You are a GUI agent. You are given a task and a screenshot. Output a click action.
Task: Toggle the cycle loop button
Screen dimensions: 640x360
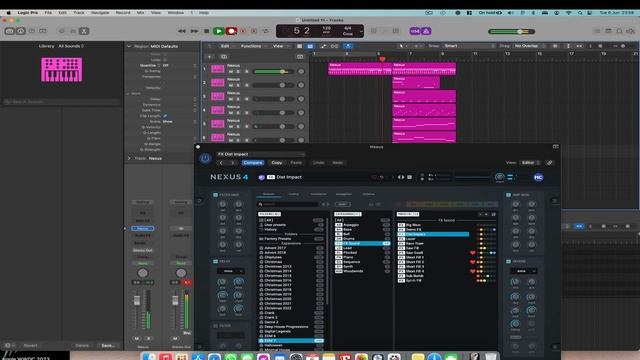click(x=266, y=31)
